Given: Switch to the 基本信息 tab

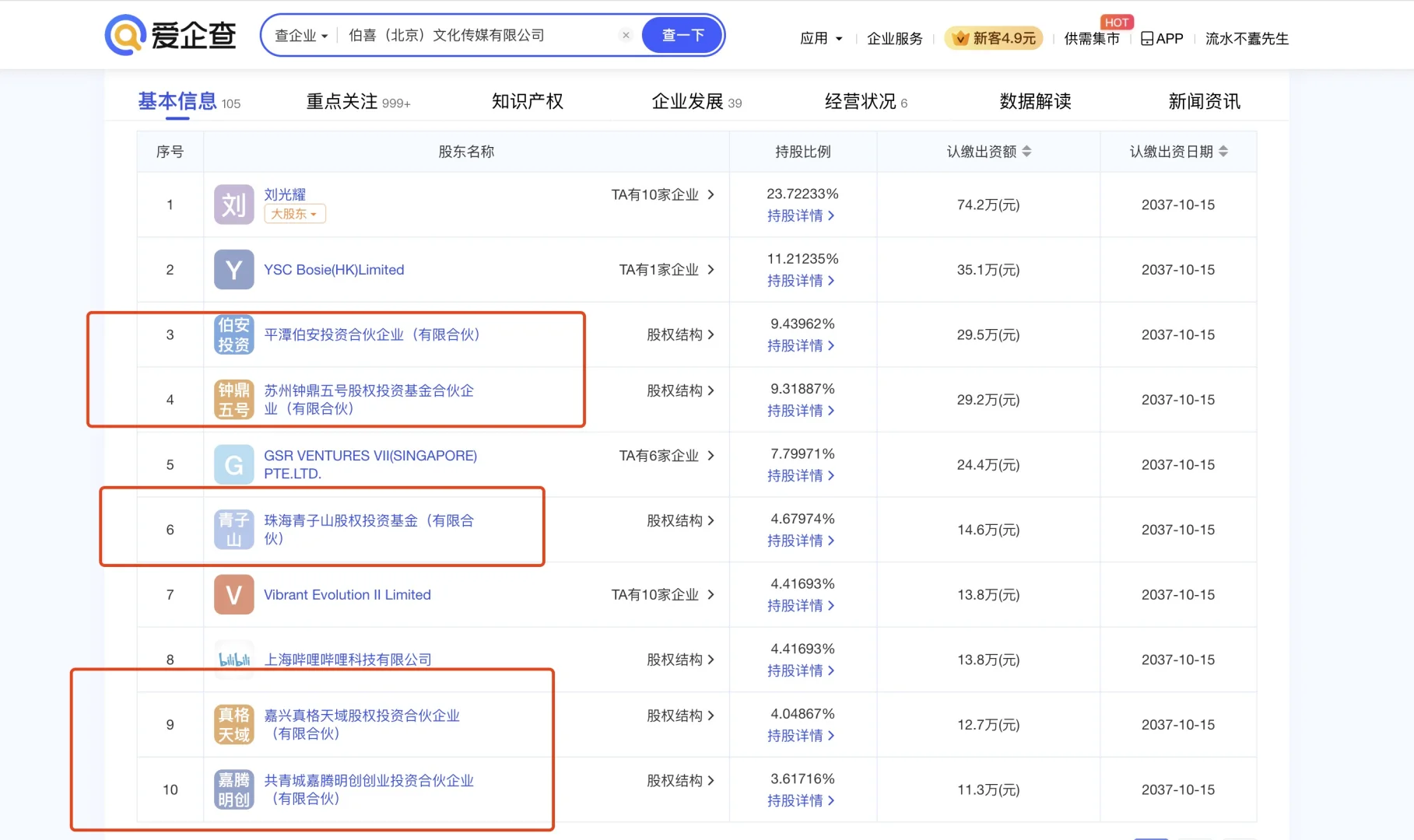Looking at the screenshot, I should 189,101.
